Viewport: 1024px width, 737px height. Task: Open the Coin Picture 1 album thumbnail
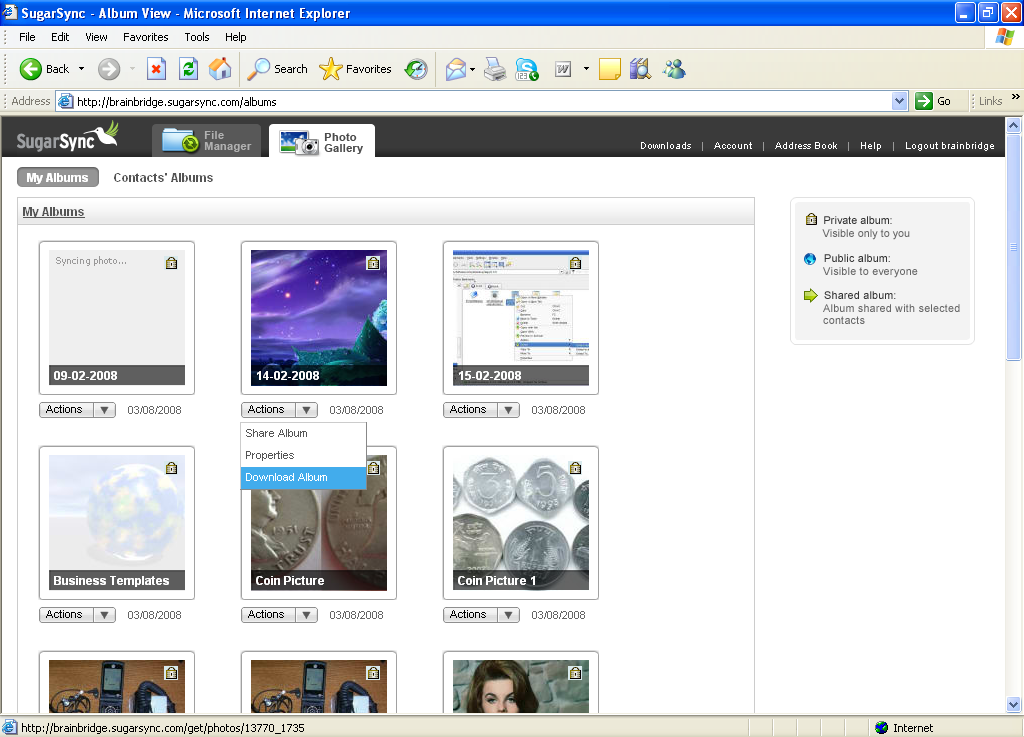[x=520, y=522]
